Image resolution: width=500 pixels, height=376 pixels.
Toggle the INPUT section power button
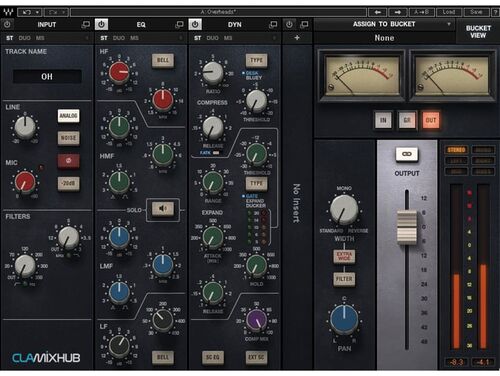coord(7,24)
